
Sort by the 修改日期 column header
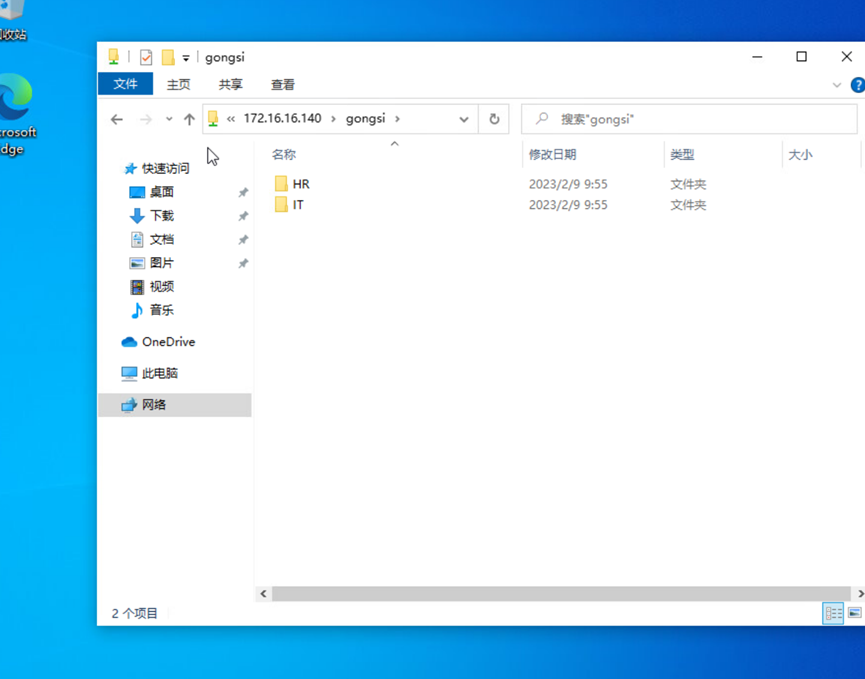(552, 154)
